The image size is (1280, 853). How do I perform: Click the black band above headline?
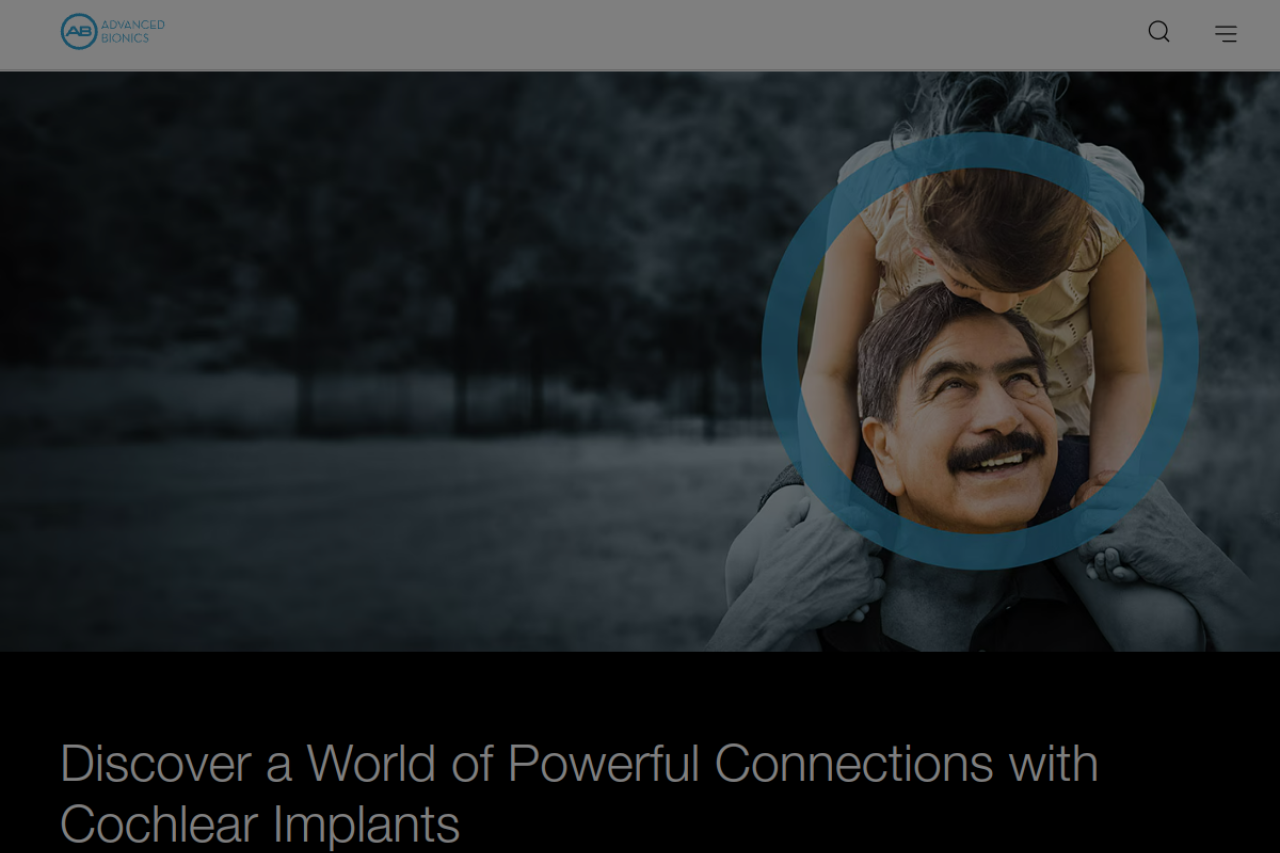tap(640, 690)
